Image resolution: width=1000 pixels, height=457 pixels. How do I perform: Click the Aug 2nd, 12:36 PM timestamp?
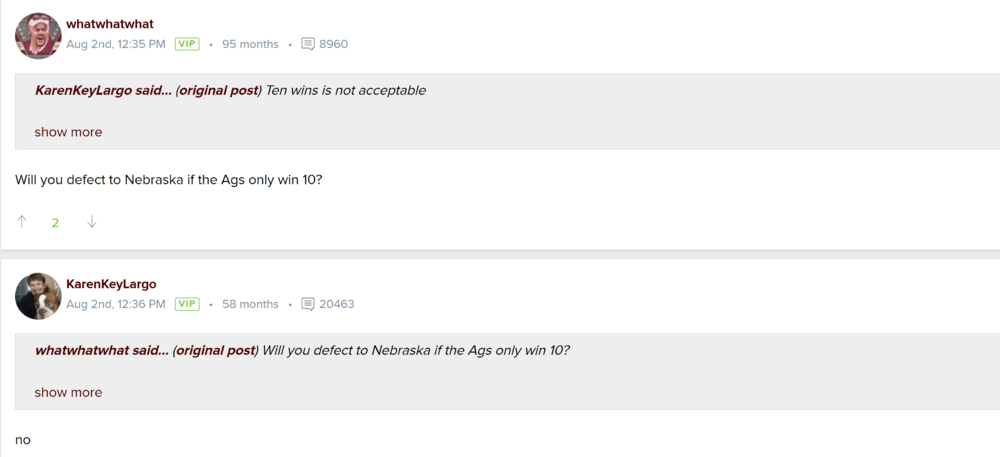tap(116, 304)
